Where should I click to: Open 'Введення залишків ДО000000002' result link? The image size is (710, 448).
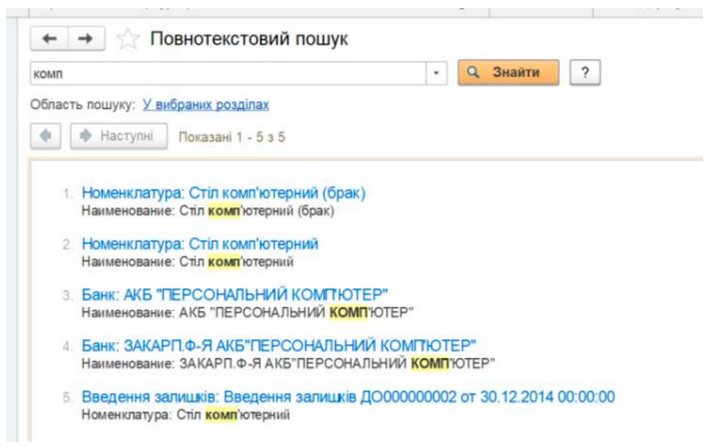tap(348, 396)
